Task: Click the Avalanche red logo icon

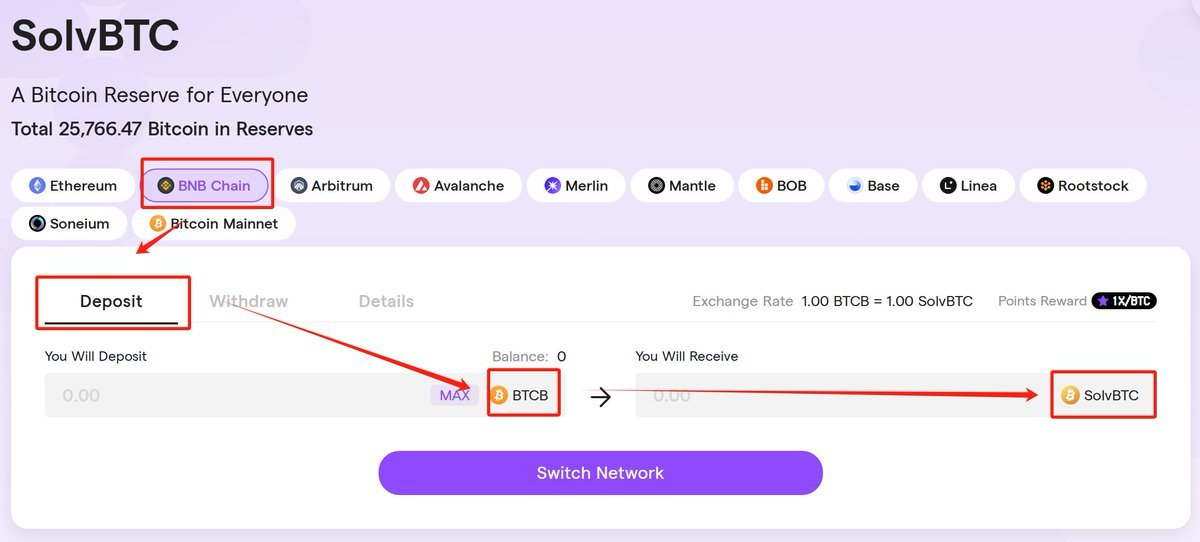Action: [x=421, y=186]
